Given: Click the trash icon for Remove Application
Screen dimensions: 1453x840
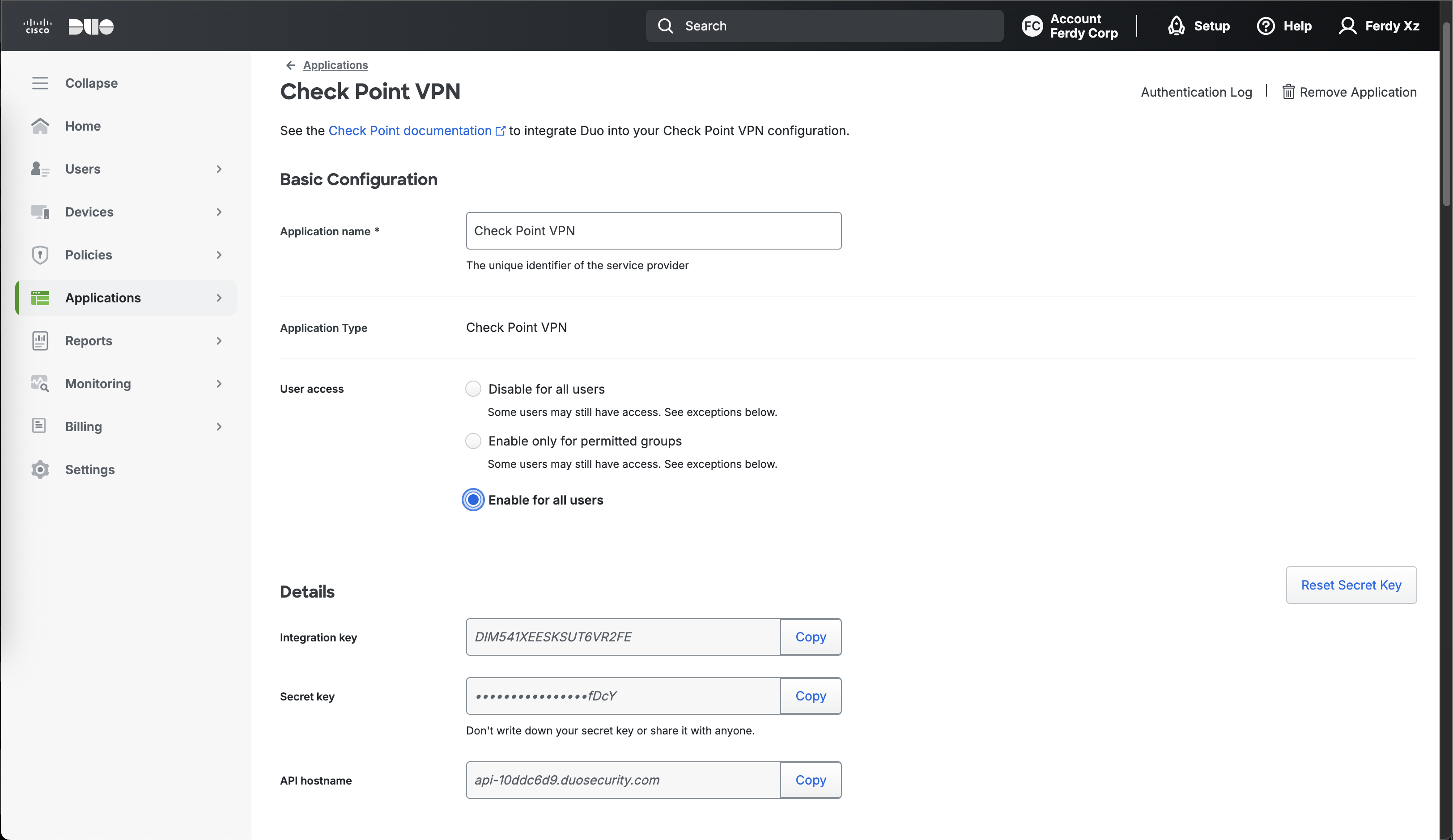Looking at the screenshot, I should (x=1288, y=92).
